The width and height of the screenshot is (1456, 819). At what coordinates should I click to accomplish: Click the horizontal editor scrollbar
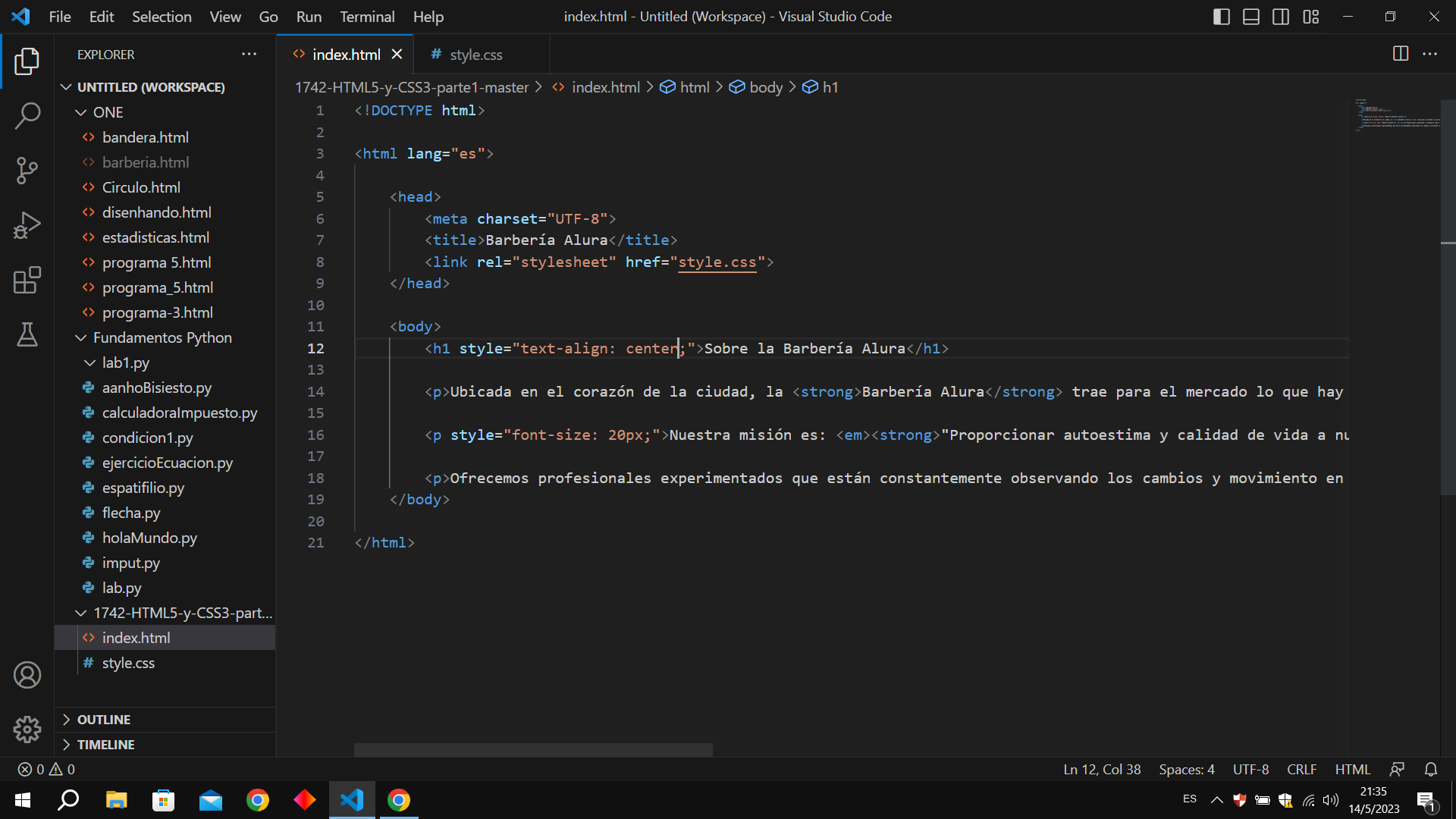pyautogui.click(x=533, y=749)
